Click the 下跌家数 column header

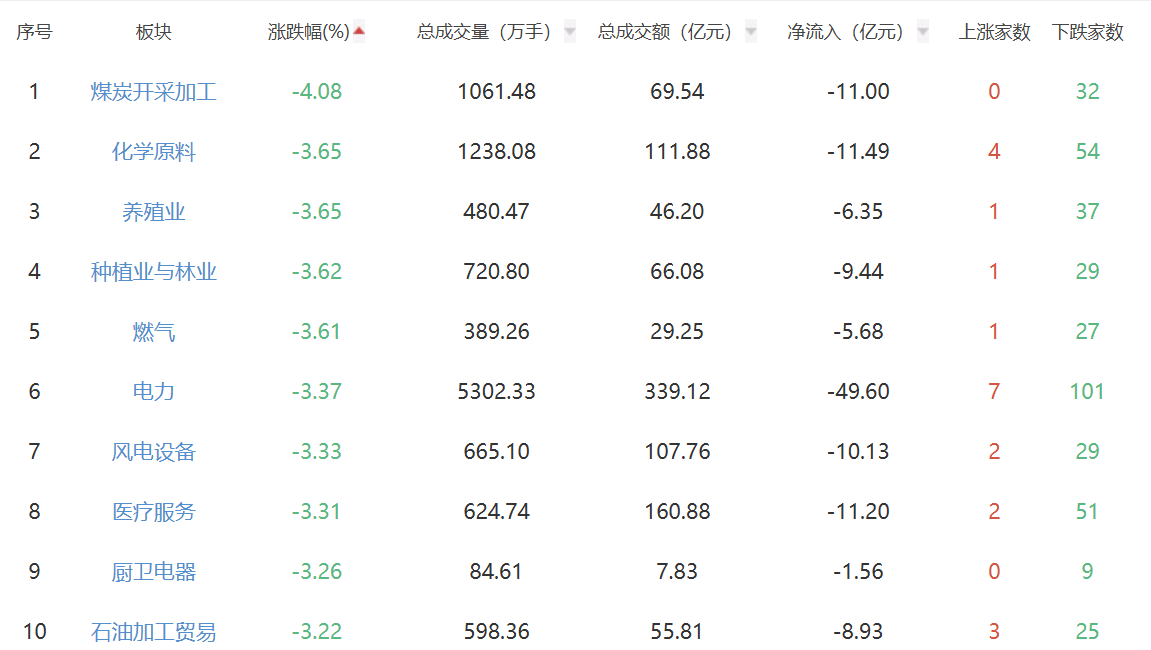[1087, 32]
